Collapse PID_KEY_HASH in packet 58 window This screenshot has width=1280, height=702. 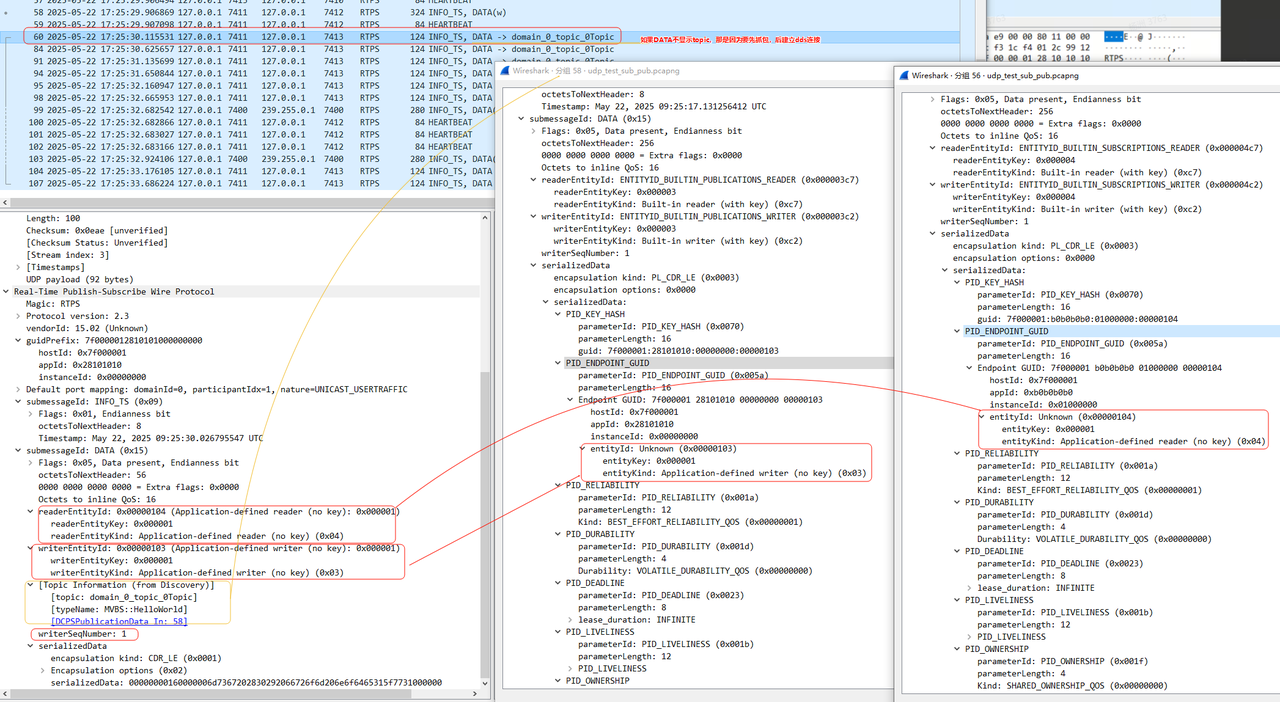[x=558, y=314]
